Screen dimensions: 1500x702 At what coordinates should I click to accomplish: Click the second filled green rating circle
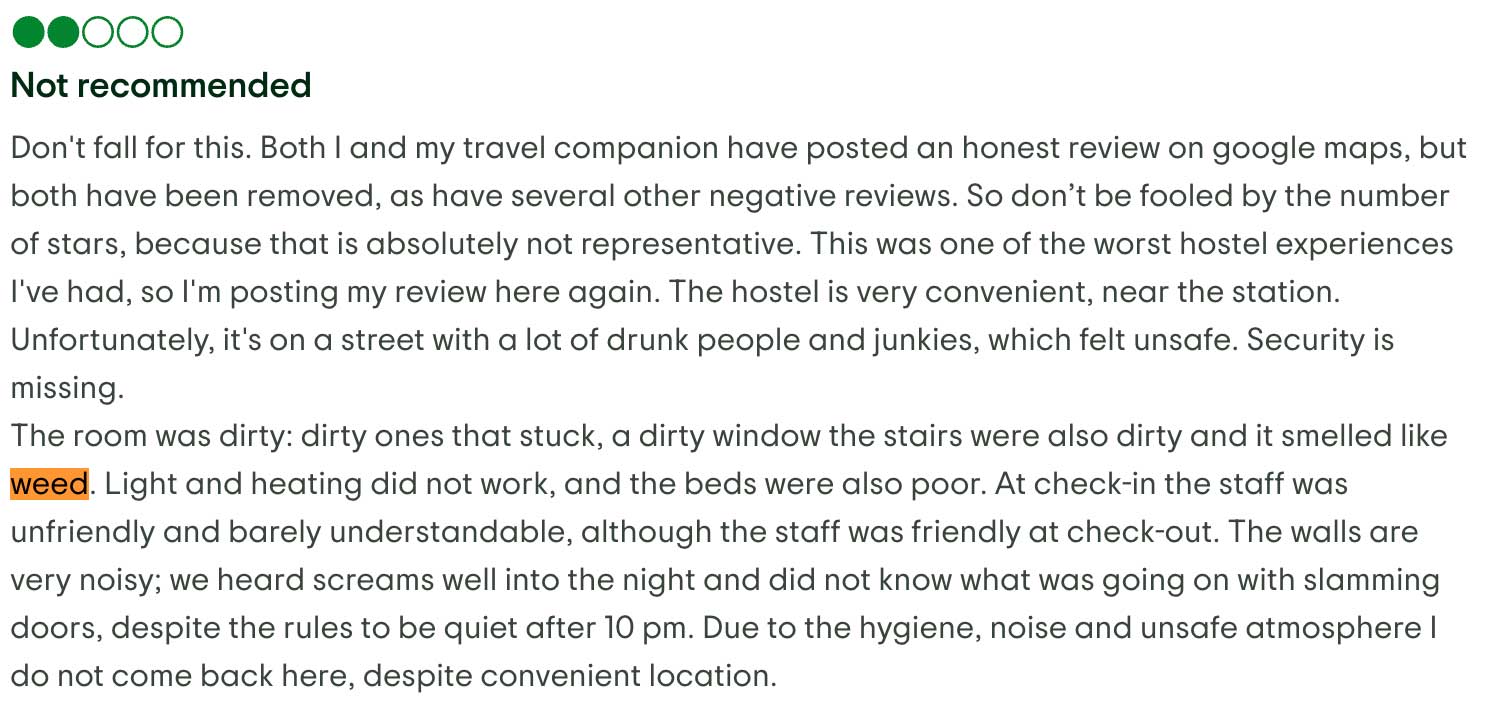pos(62,33)
